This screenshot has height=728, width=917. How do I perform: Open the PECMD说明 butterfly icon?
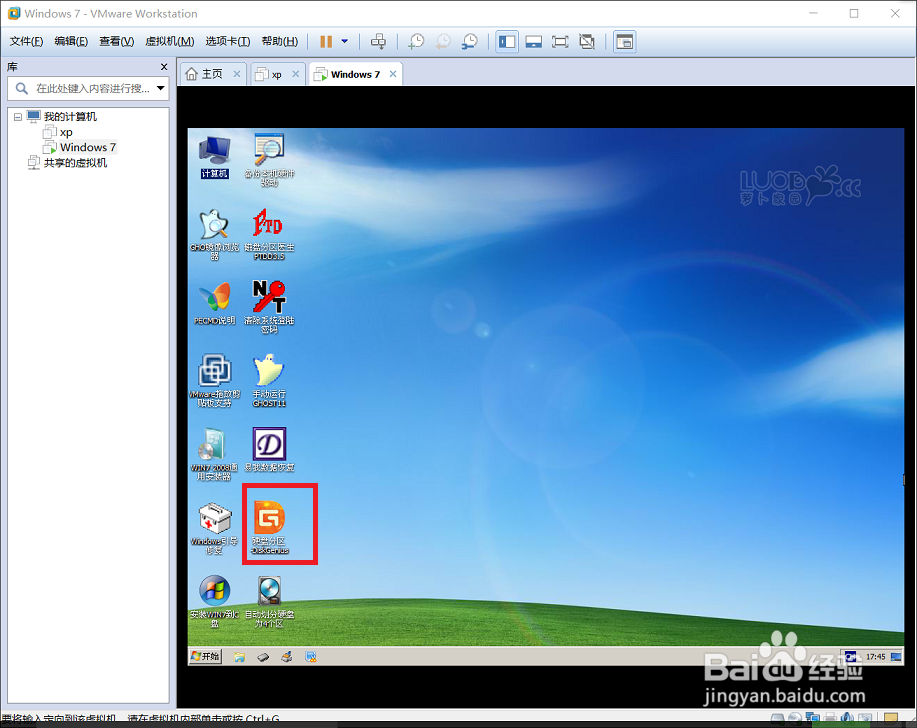coord(215,303)
